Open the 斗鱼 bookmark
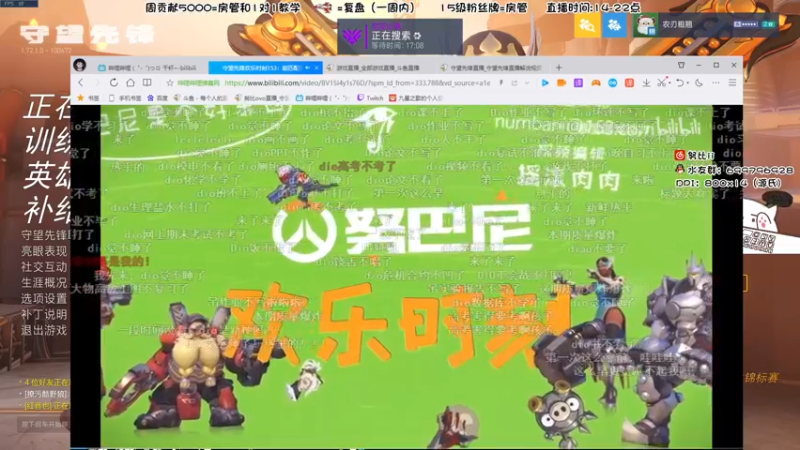This screenshot has height=450, width=800. 201,98
